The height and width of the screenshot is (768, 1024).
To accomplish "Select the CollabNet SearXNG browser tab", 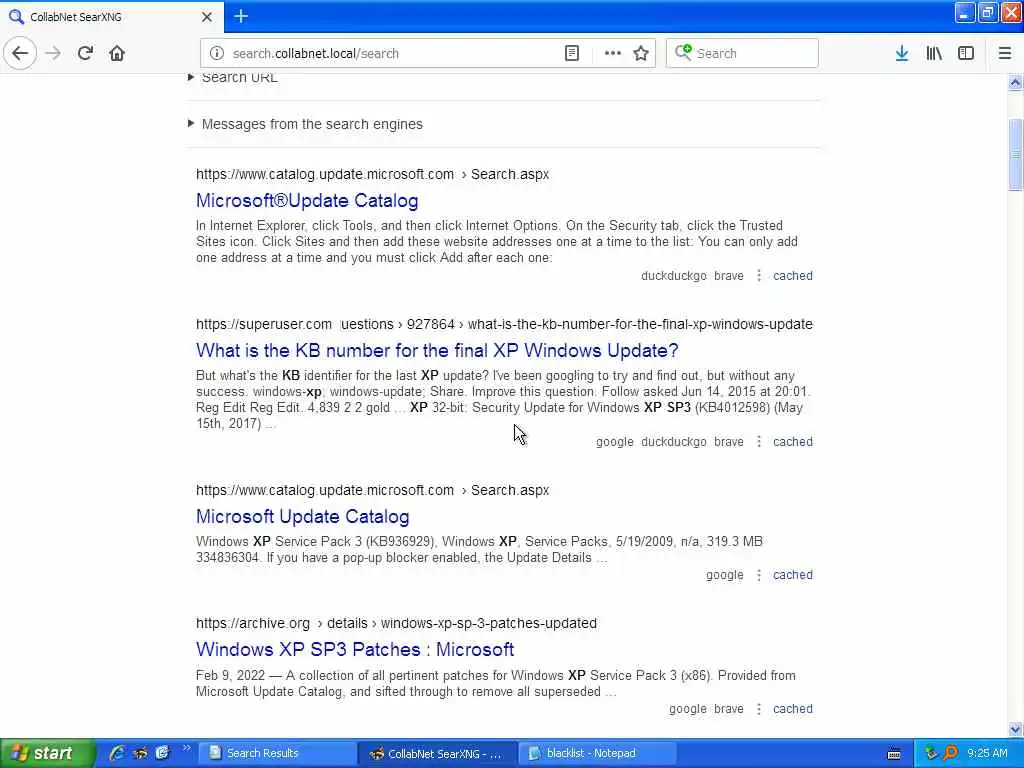I will 112,16.
